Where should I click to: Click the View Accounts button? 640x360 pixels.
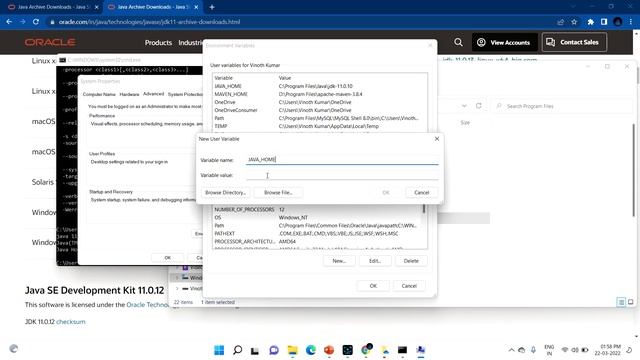tap(504, 42)
